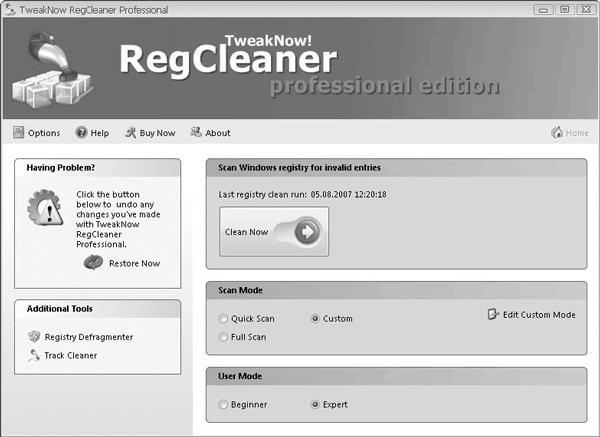Open Edit Custom Mode link
The height and width of the screenshot is (437, 600).
[x=539, y=315]
